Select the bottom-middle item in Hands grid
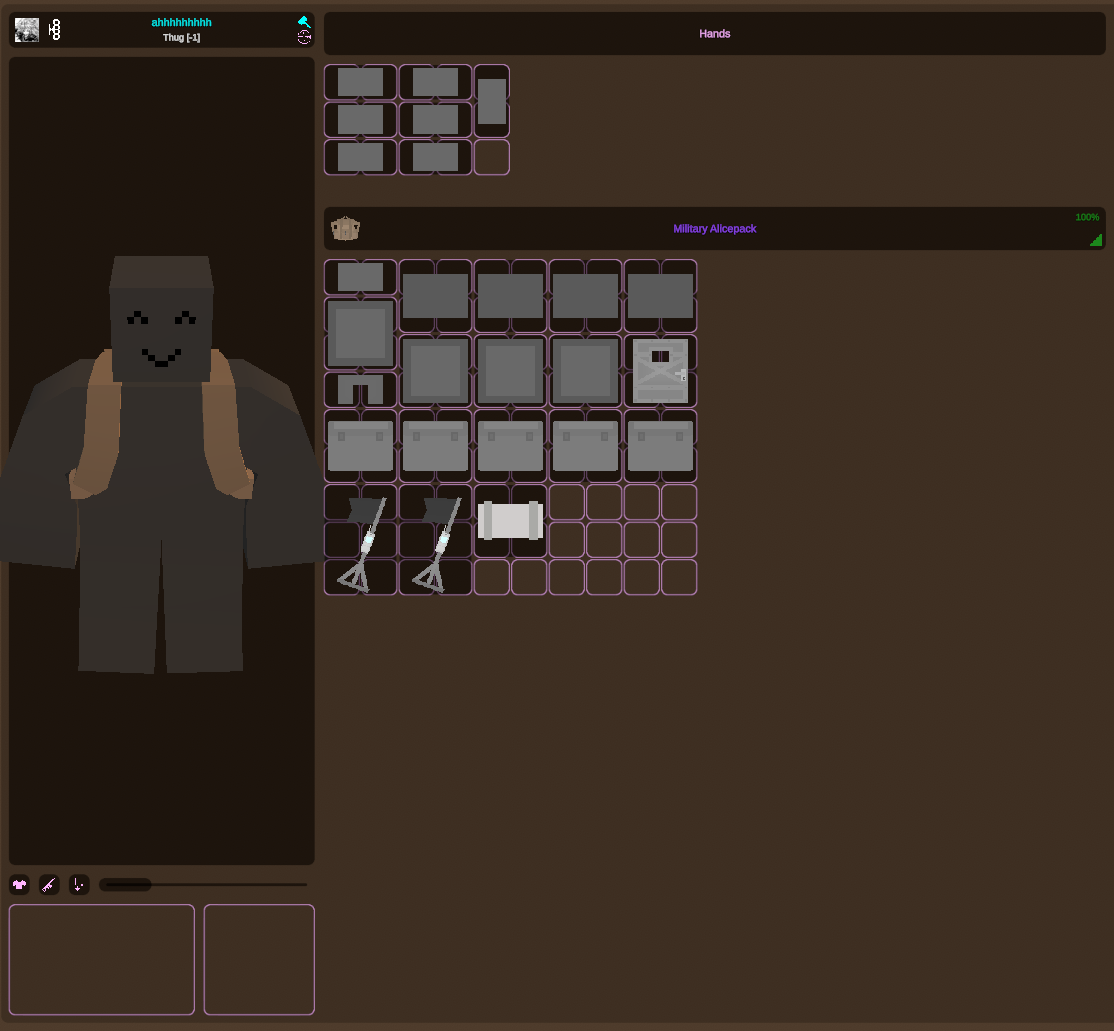 (436, 157)
